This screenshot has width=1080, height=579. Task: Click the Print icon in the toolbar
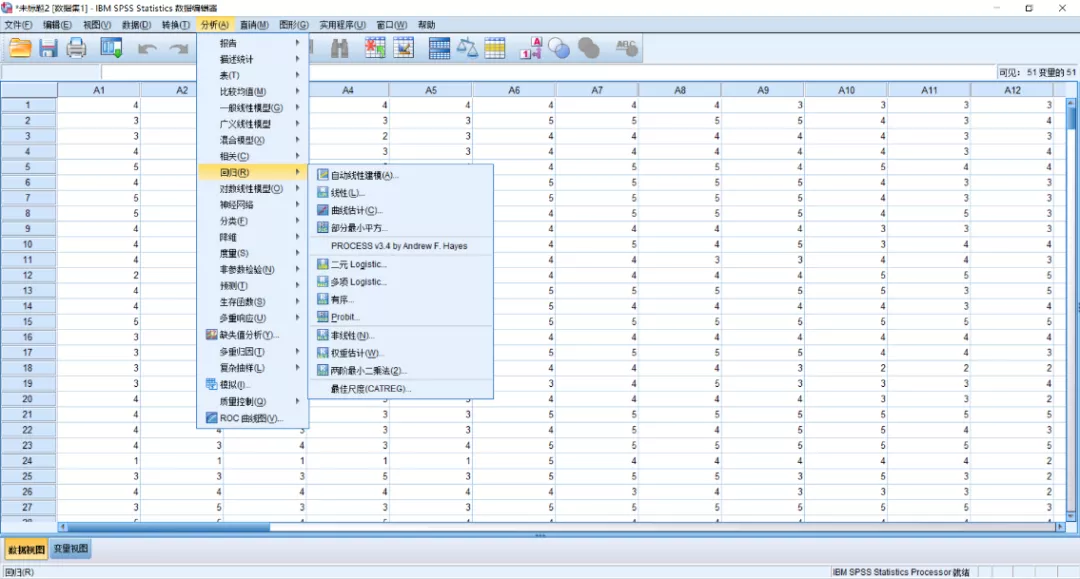[76, 48]
